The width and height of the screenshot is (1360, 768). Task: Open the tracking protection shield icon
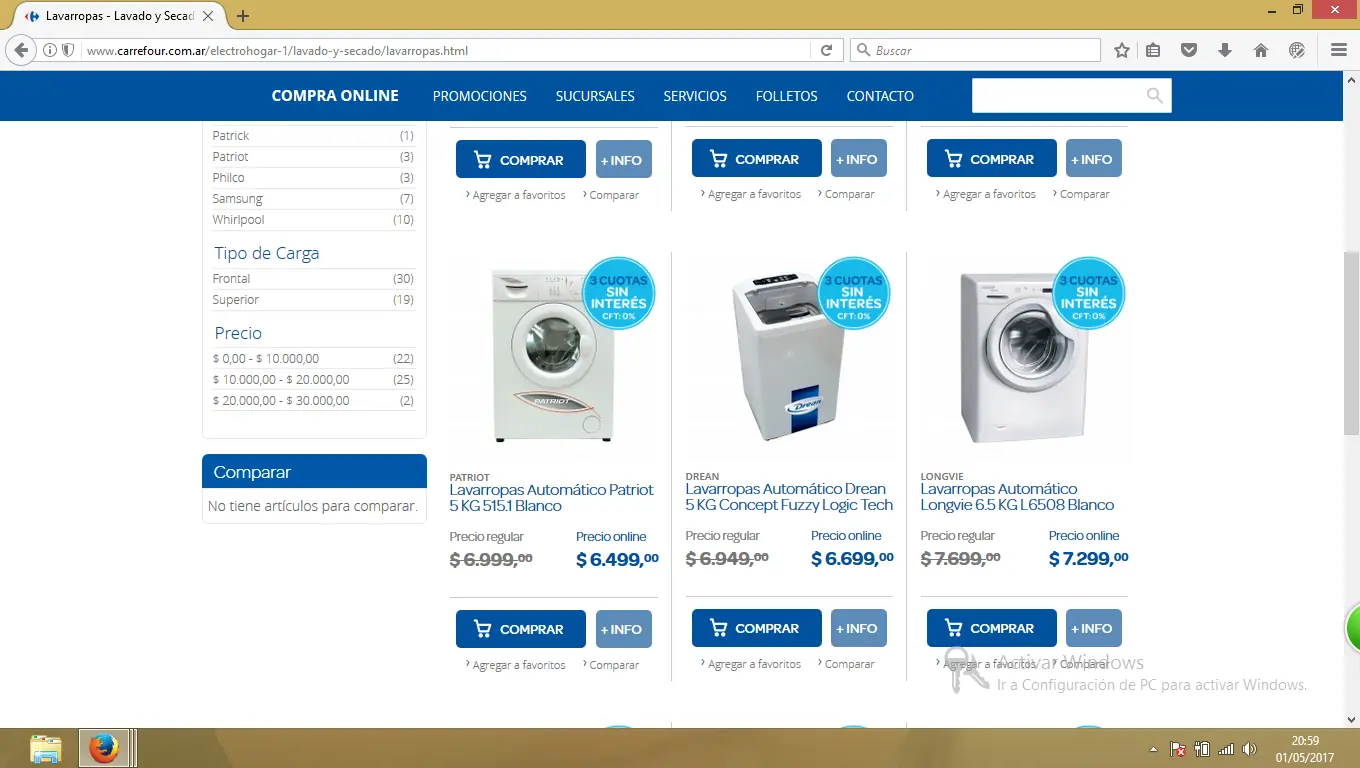coord(68,50)
